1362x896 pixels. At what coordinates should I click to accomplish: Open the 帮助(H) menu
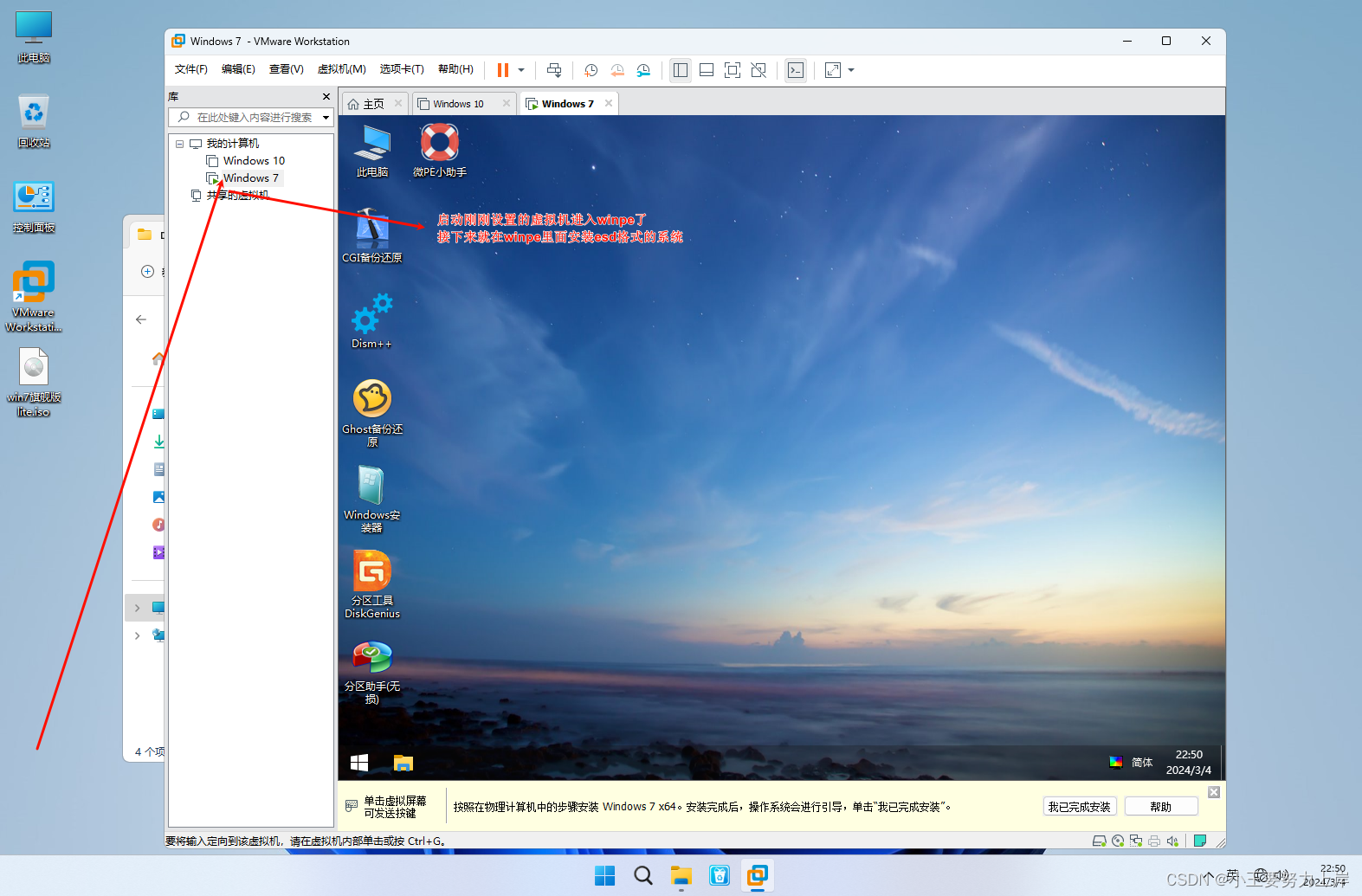pyautogui.click(x=455, y=69)
